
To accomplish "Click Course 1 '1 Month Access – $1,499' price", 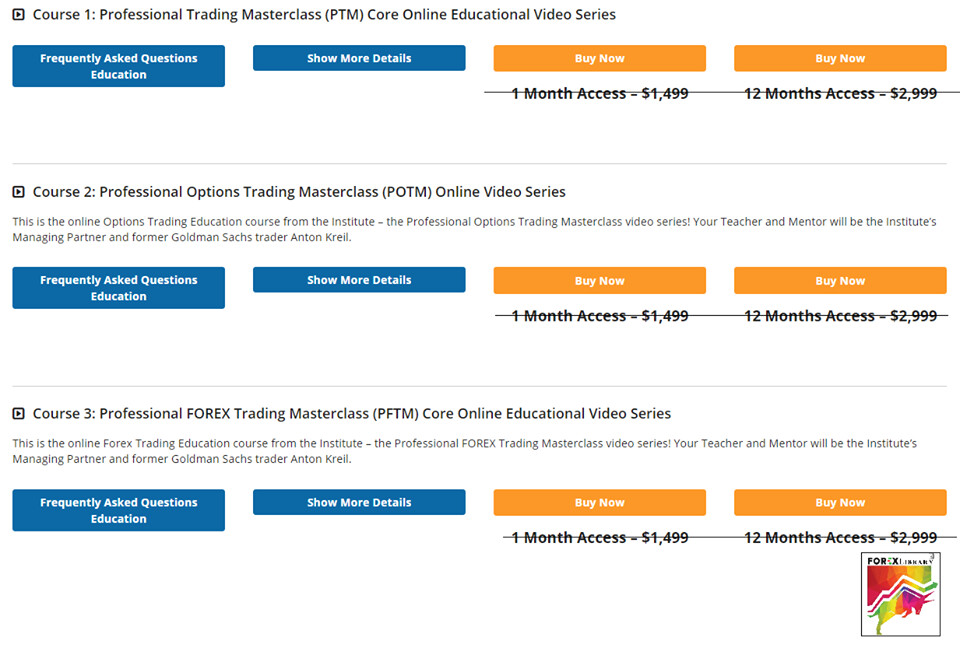I will pos(599,94).
